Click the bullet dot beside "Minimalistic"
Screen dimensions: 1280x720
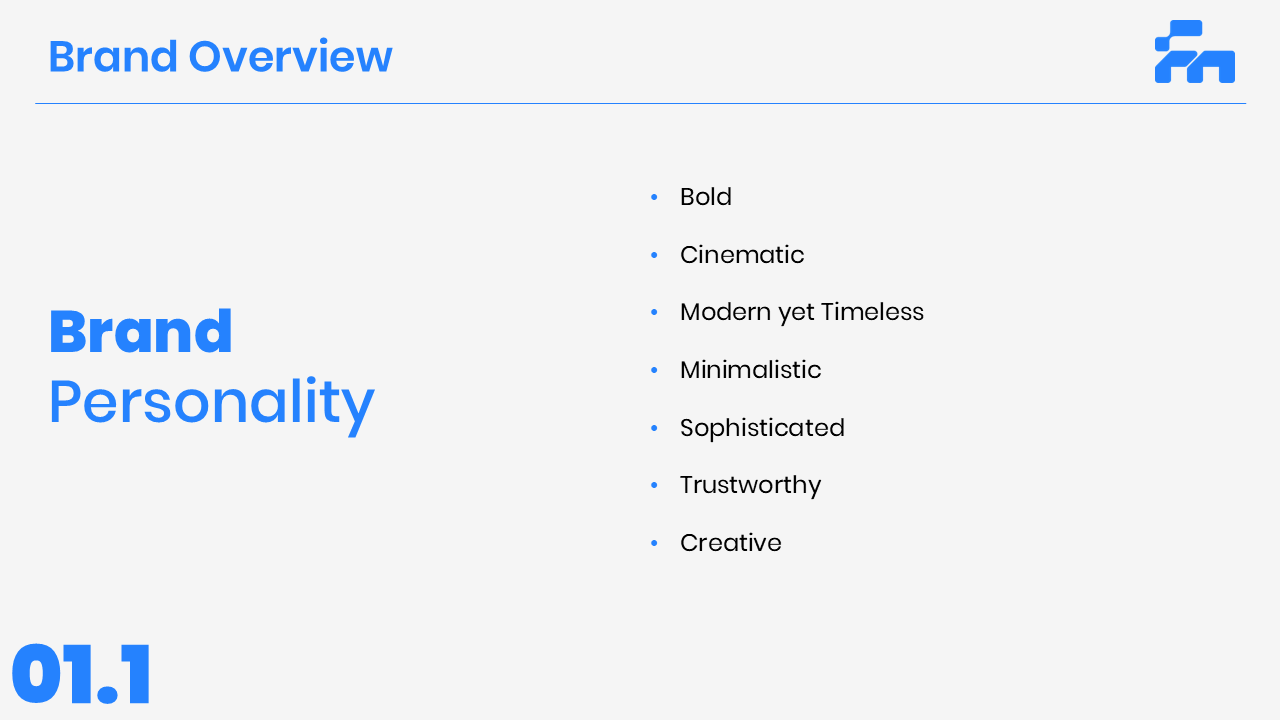654,370
